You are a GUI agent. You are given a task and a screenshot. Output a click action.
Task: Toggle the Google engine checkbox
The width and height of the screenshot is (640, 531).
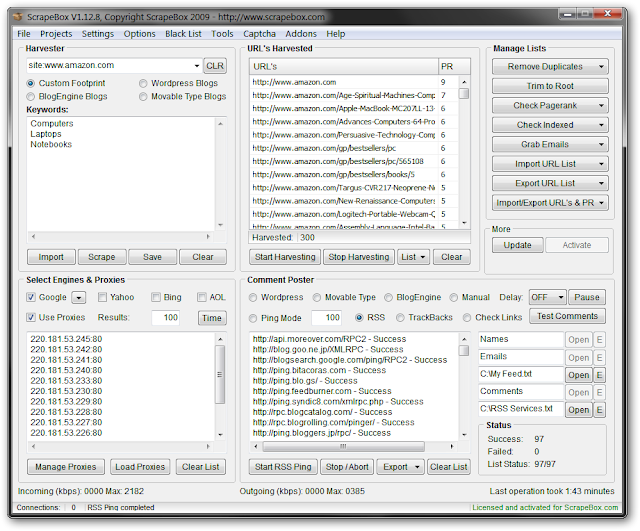tap(31, 297)
